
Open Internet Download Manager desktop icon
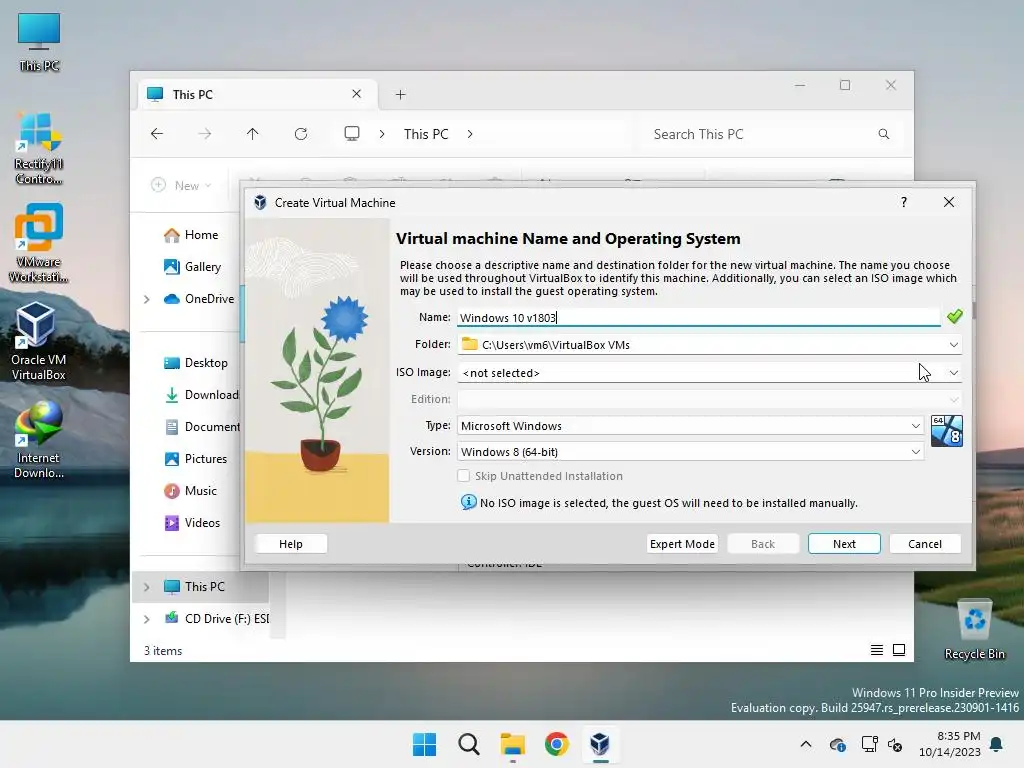pyautogui.click(x=39, y=440)
